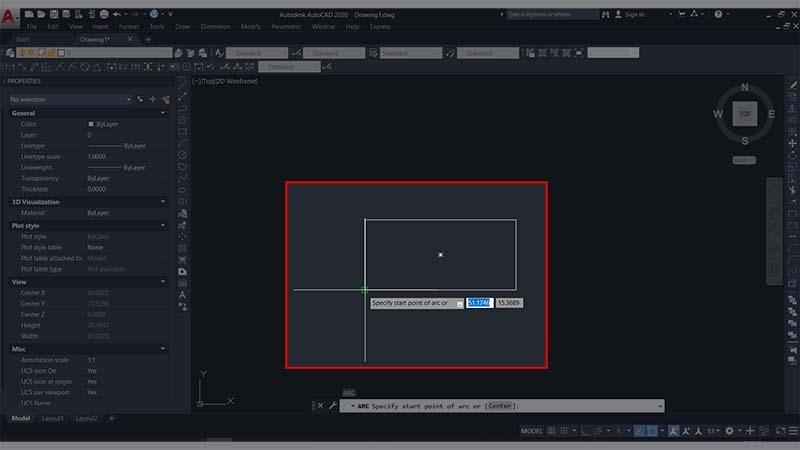The height and width of the screenshot is (450, 800).
Task: Click the toggle PICKADD icon in Properties panel
Action: (140, 99)
